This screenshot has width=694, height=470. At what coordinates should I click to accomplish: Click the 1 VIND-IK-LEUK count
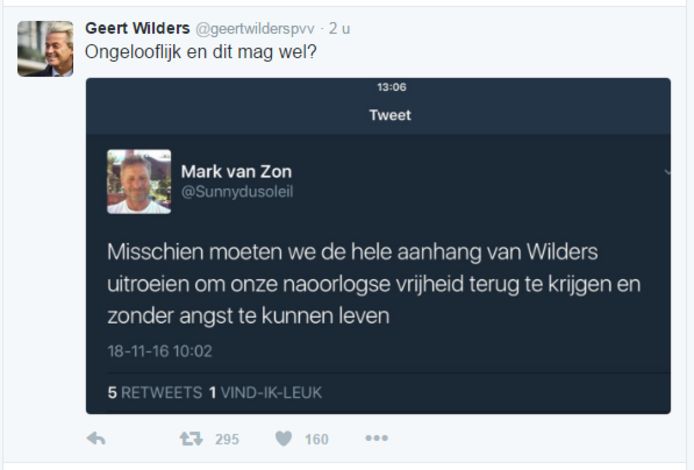(x=266, y=393)
